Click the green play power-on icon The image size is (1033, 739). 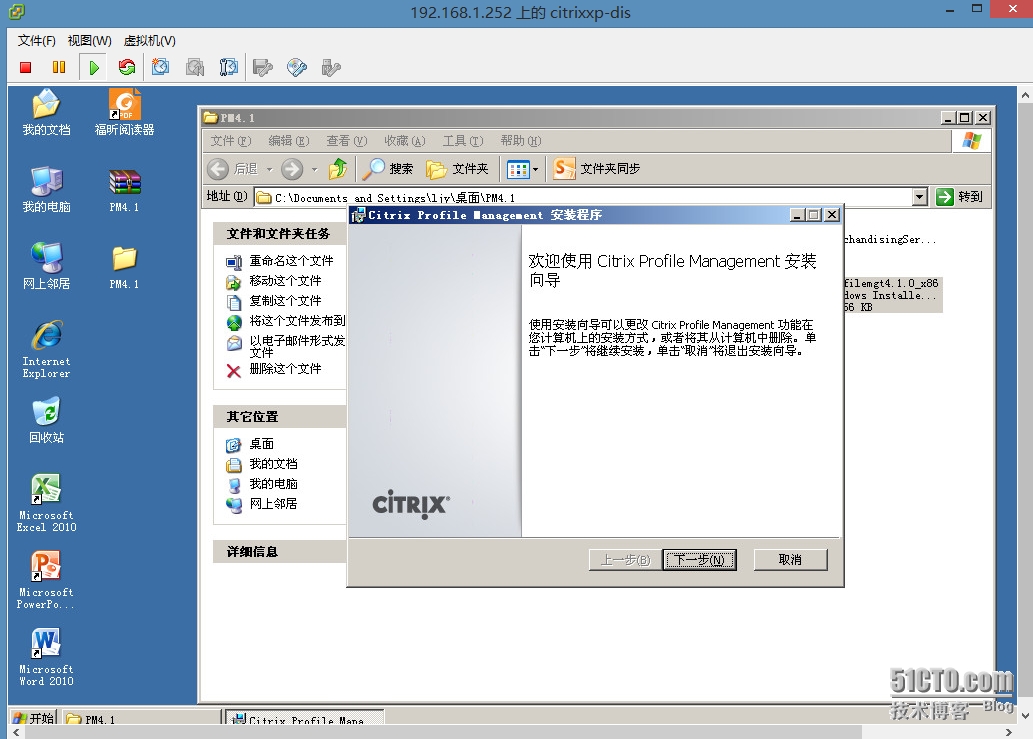point(94,67)
